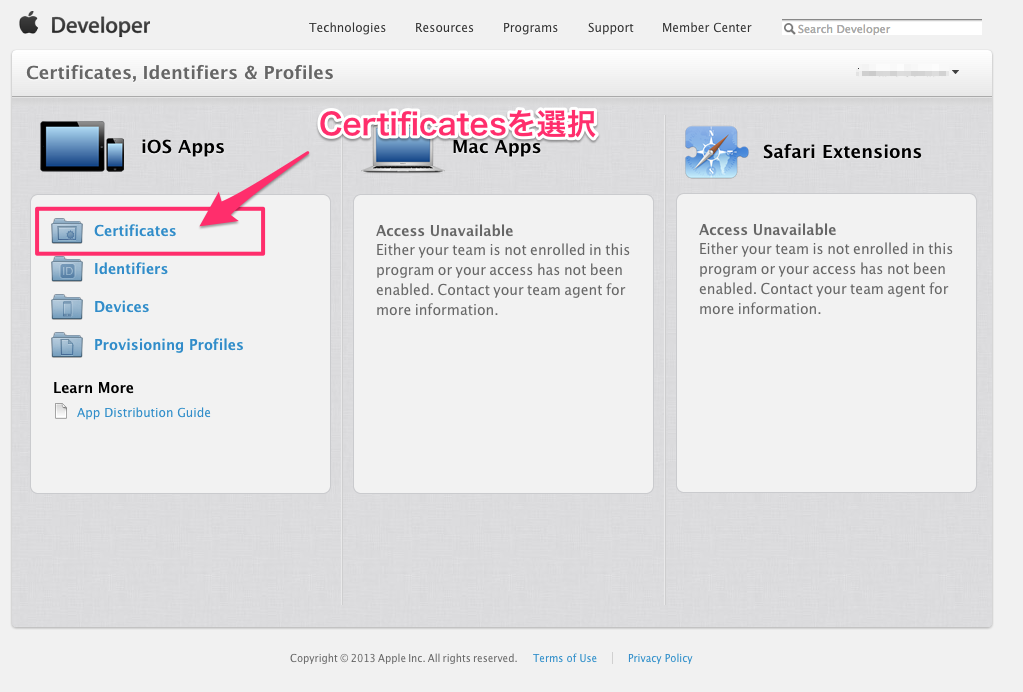Viewport: 1023px width, 692px height.
Task: Click the Apple logo in the header
Action: pos(28,24)
